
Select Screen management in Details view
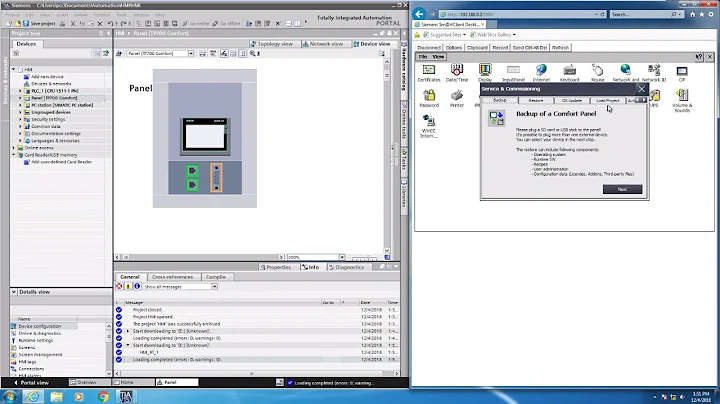pos(40,354)
